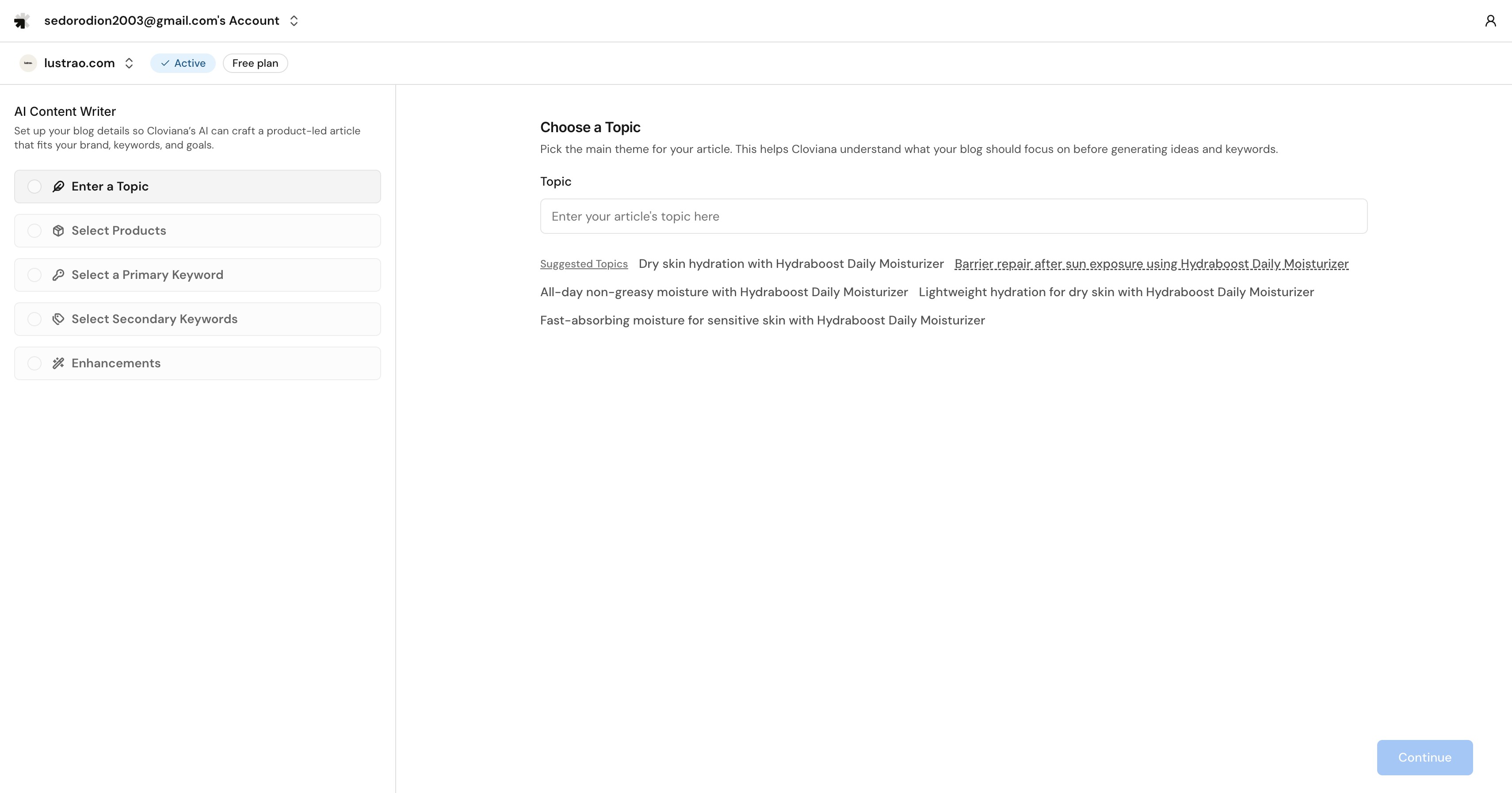1512x793 pixels.
Task: Open the Free plan badge
Action: 255,63
